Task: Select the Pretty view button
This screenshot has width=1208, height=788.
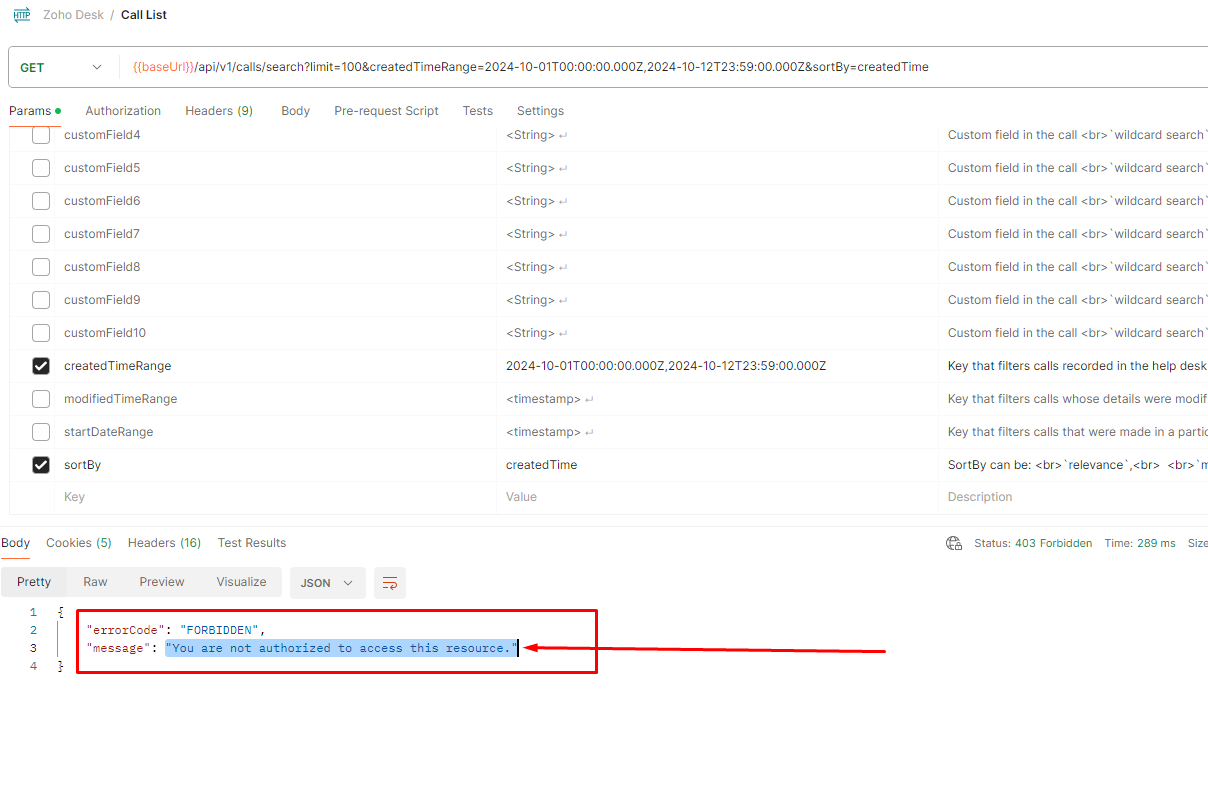Action: click(x=34, y=582)
